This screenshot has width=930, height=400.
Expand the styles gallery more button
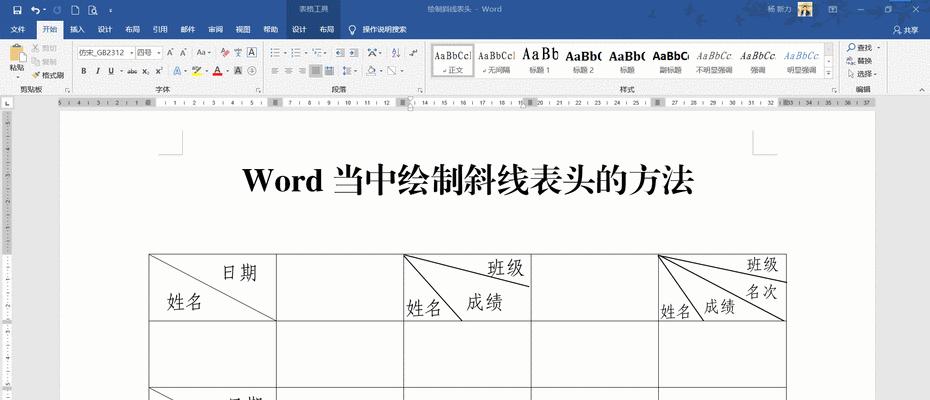(829, 74)
